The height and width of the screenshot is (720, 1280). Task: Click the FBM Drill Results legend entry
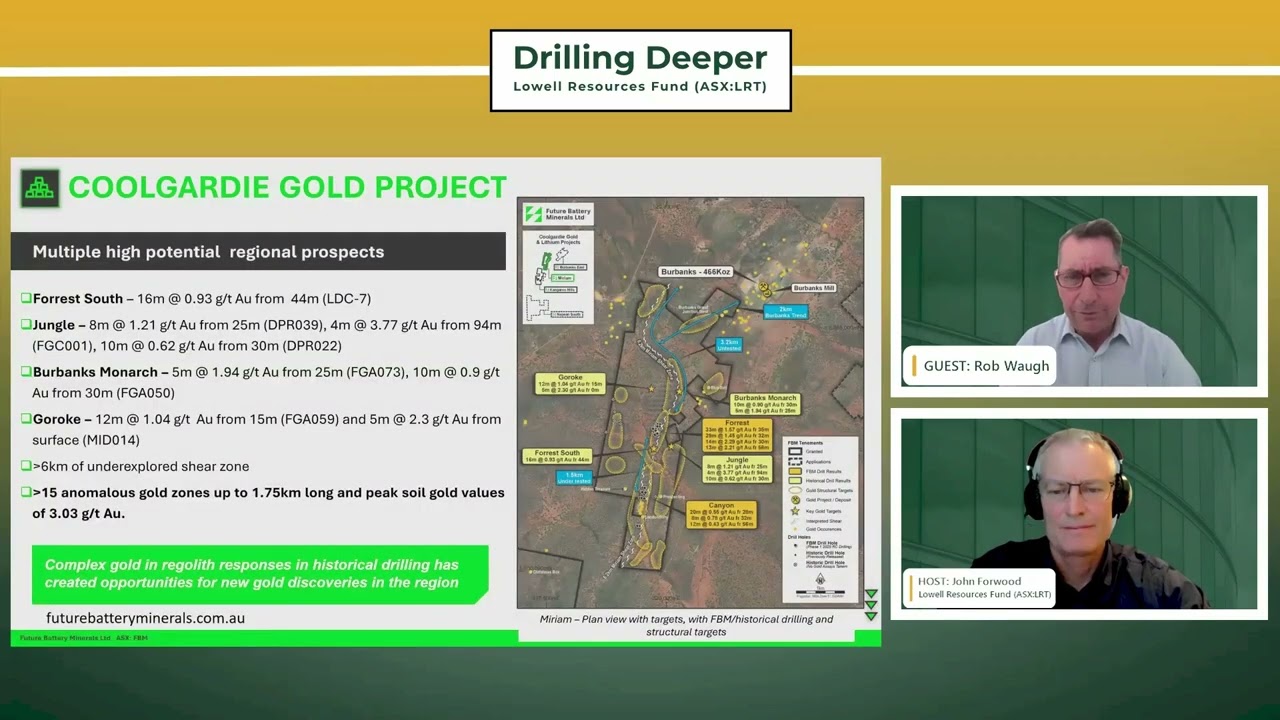[813, 470]
